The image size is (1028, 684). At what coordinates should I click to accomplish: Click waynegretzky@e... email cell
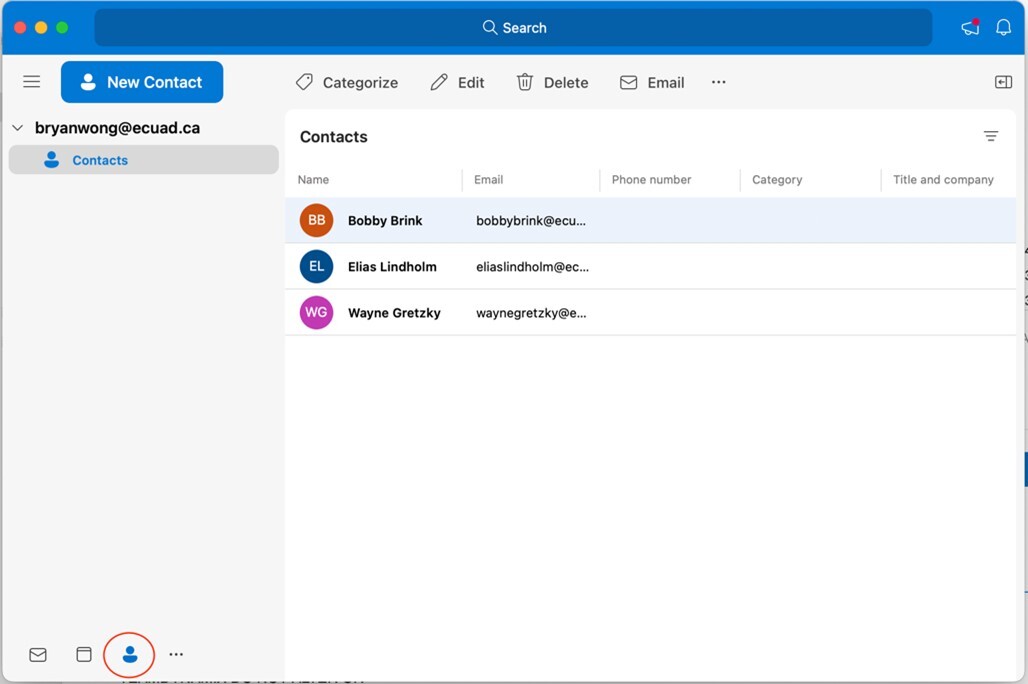tap(531, 313)
